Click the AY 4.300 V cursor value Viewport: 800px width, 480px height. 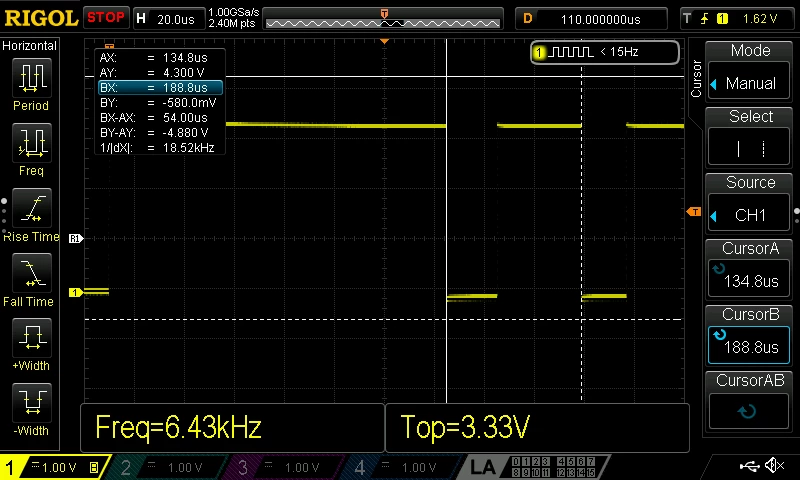tap(183, 72)
